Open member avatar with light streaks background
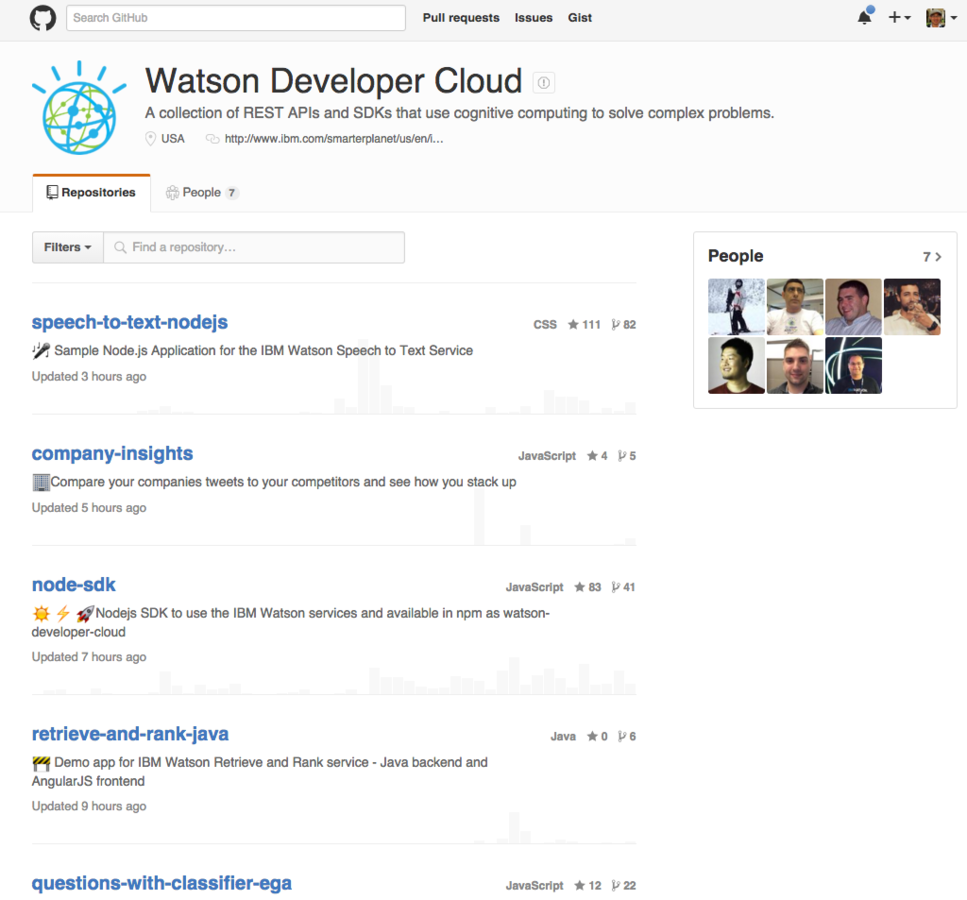The height and width of the screenshot is (900, 967). click(x=854, y=365)
